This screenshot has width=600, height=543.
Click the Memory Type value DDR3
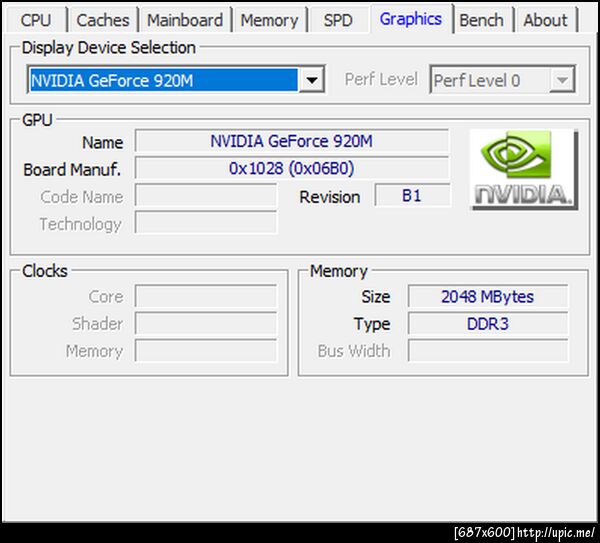[488, 324]
